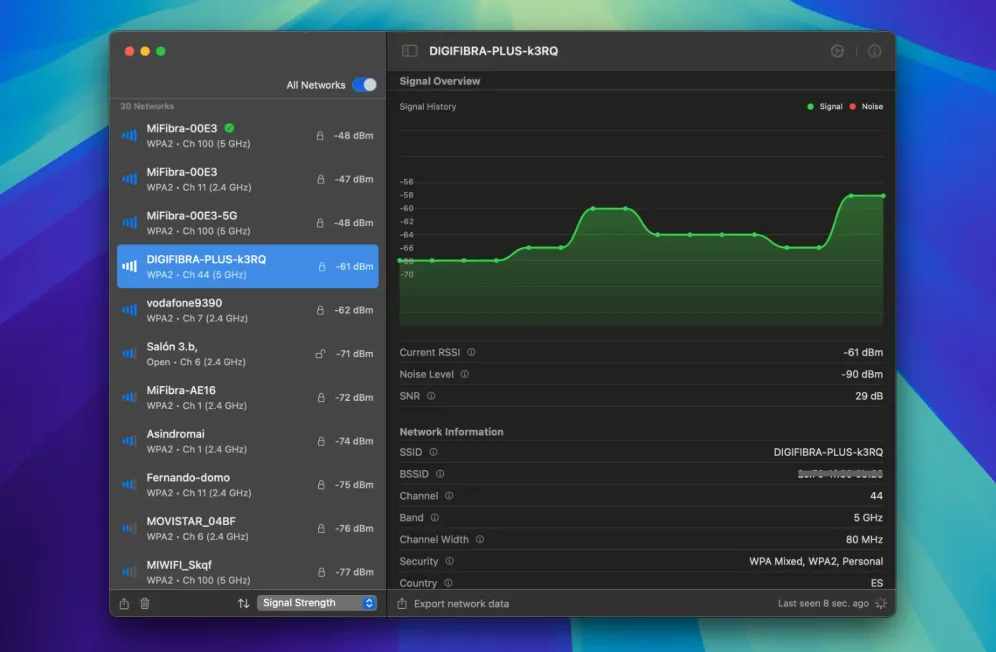Image resolution: width=996 pixels, height=652 pixels.
Task: Toggle the sidebar panel icon
Action: click(x=409, y=51)
